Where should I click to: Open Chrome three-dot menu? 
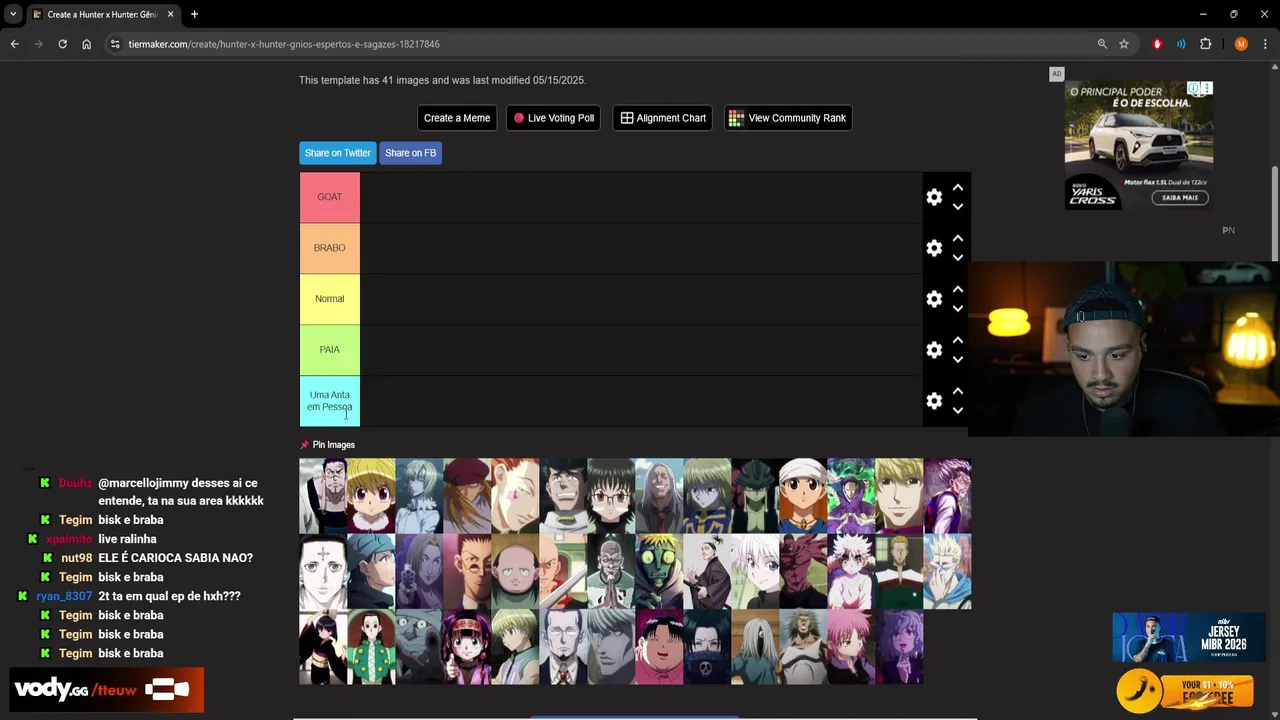[x=1265, y=44]
